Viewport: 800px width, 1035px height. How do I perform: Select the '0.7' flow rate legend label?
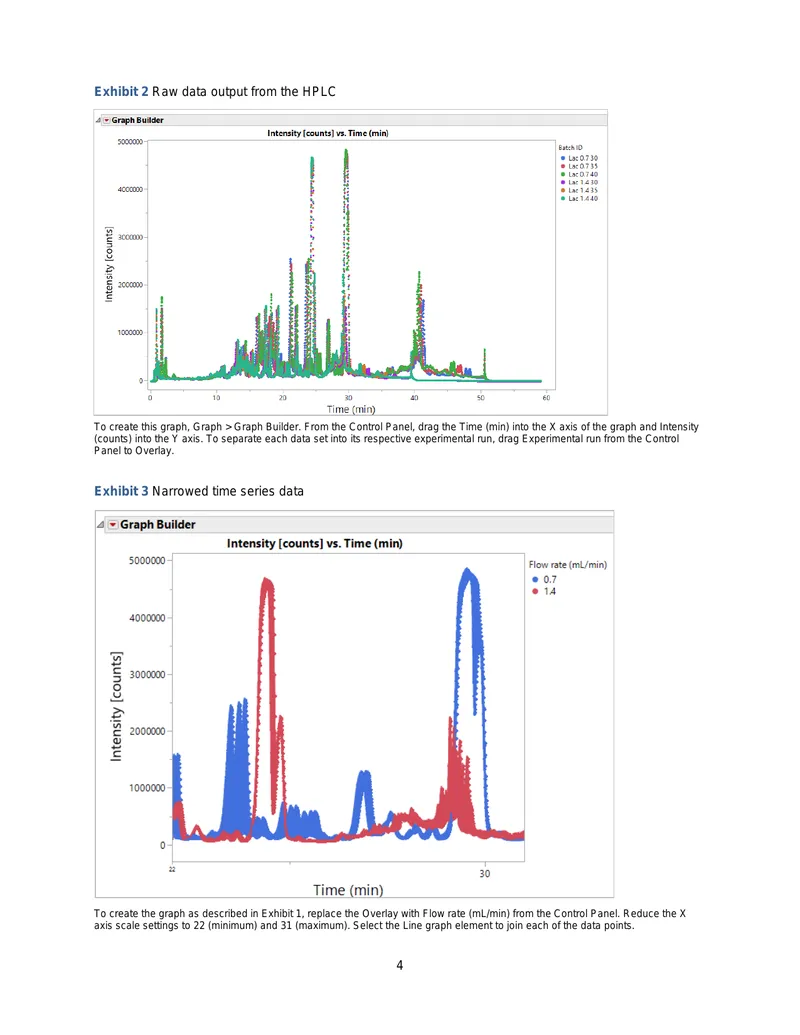(x=550, y=580)
